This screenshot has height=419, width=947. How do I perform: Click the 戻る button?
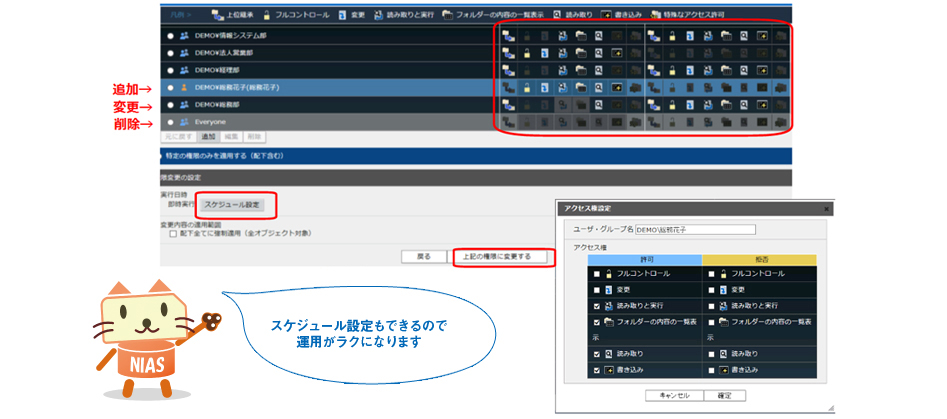tap(424, 257)
